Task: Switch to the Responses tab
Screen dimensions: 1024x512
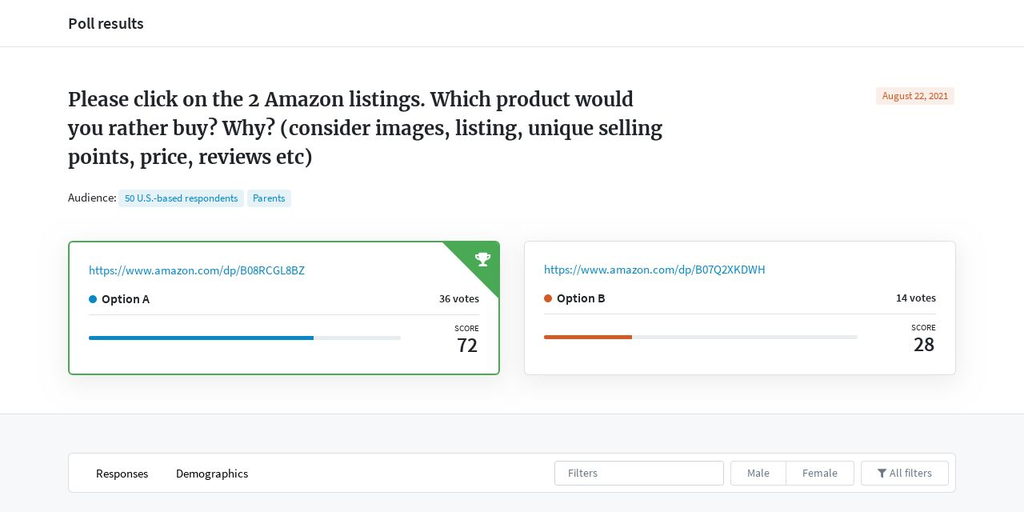Action: (122, 473)
